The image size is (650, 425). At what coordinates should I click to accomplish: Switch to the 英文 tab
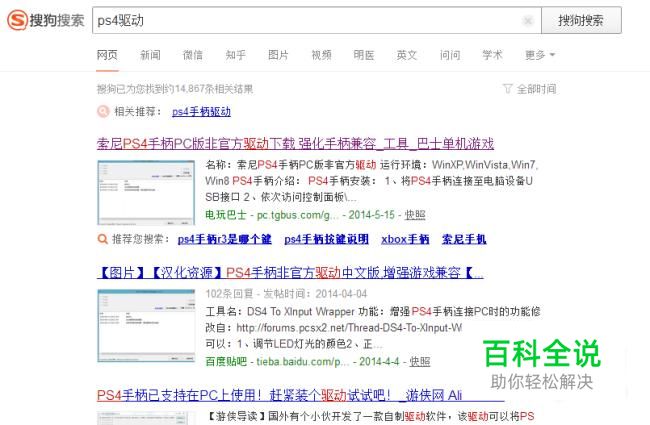click(x=407, y=55)
